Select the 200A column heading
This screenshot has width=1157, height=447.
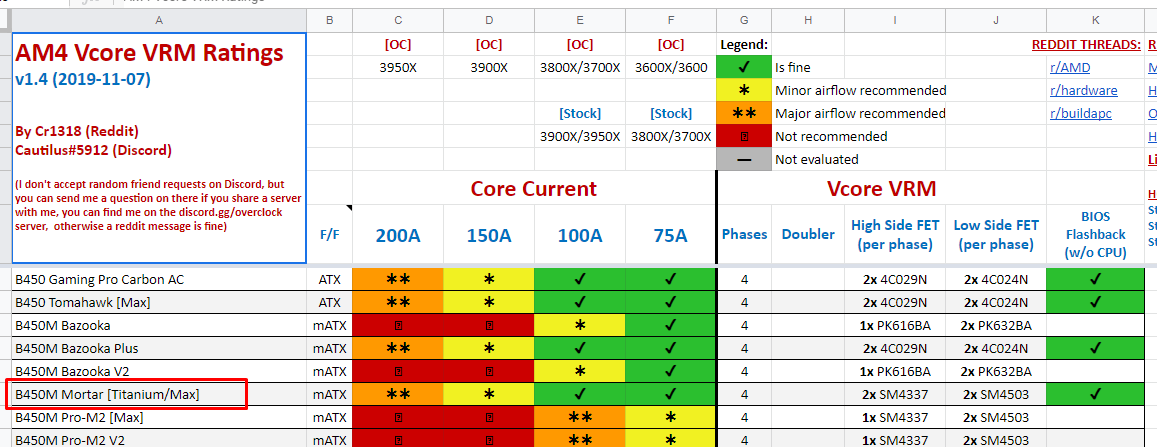click(x=398, y=235)
